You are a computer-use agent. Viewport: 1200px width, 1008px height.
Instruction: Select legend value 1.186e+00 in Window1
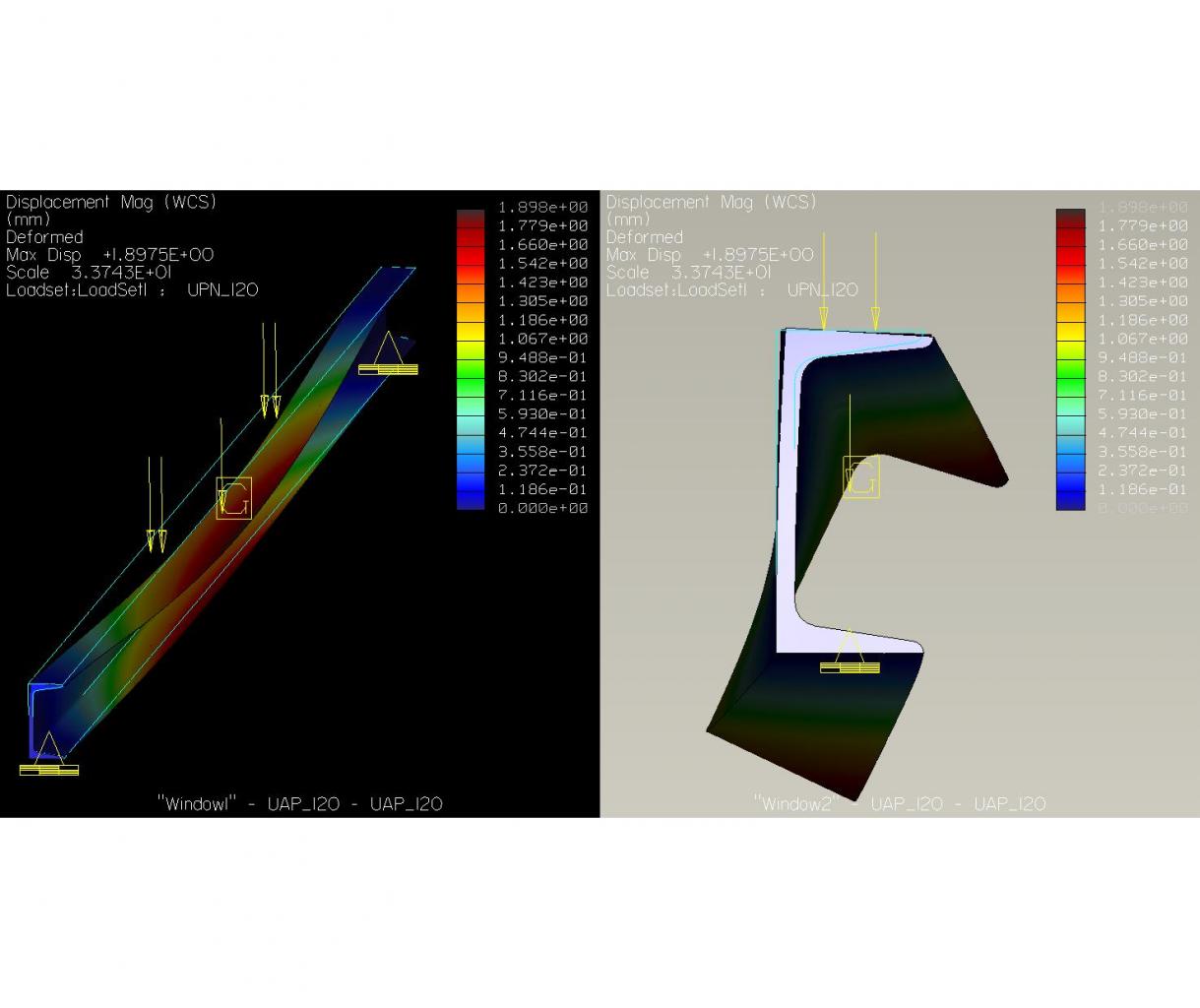tap(543, 320)
